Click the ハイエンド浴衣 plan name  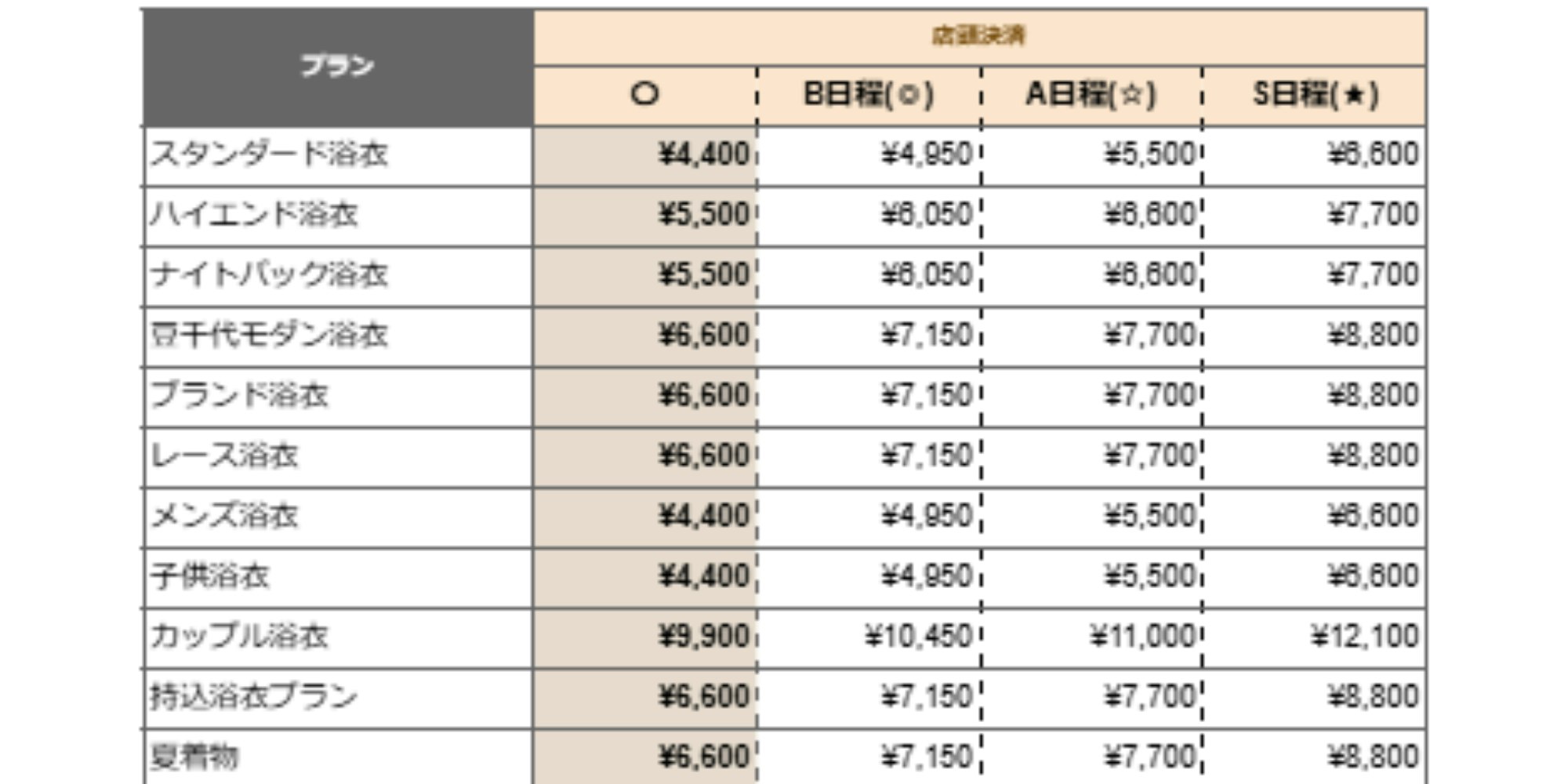pyautogui.click(x=254, y=215)
